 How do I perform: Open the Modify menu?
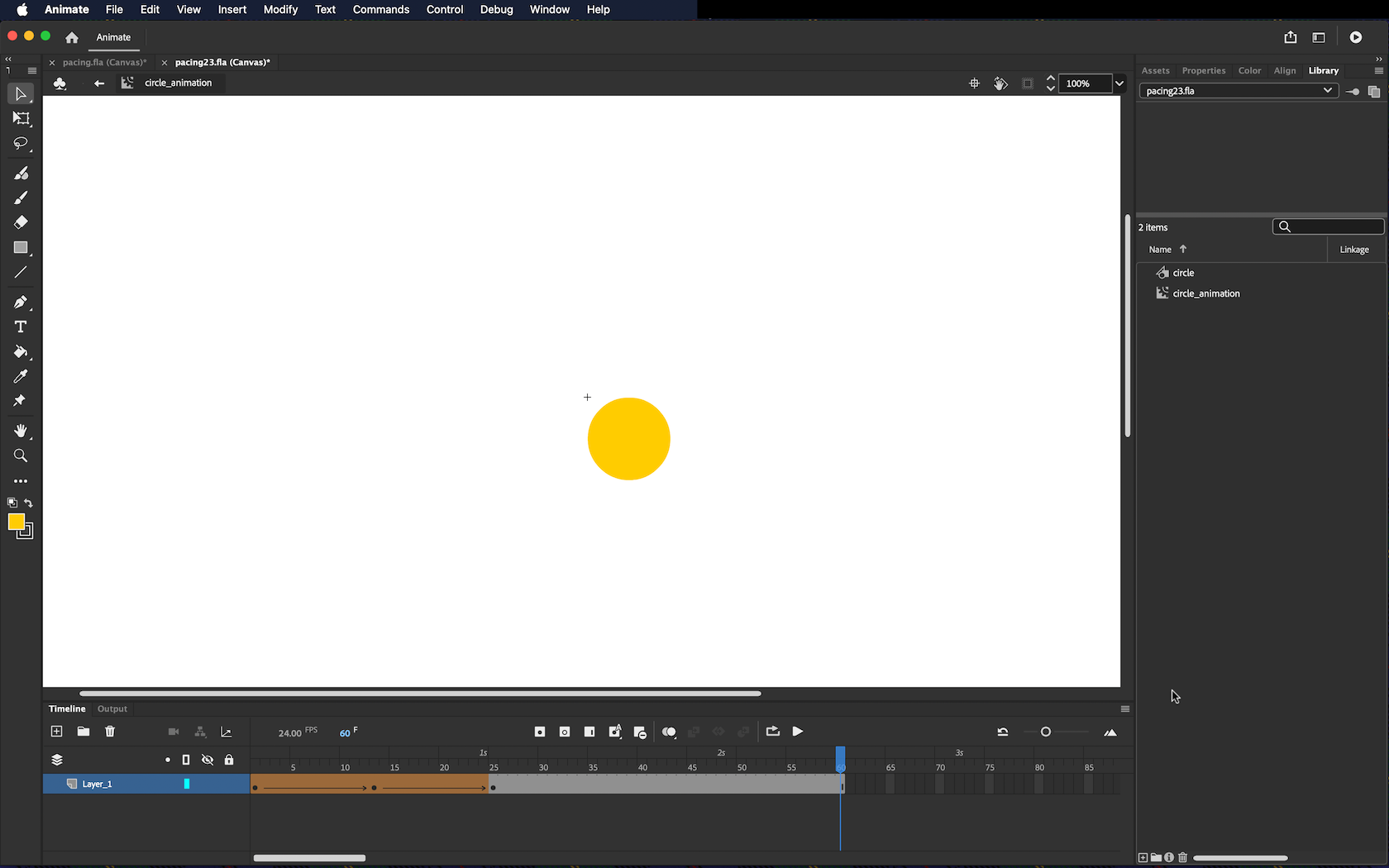[280, 10]
